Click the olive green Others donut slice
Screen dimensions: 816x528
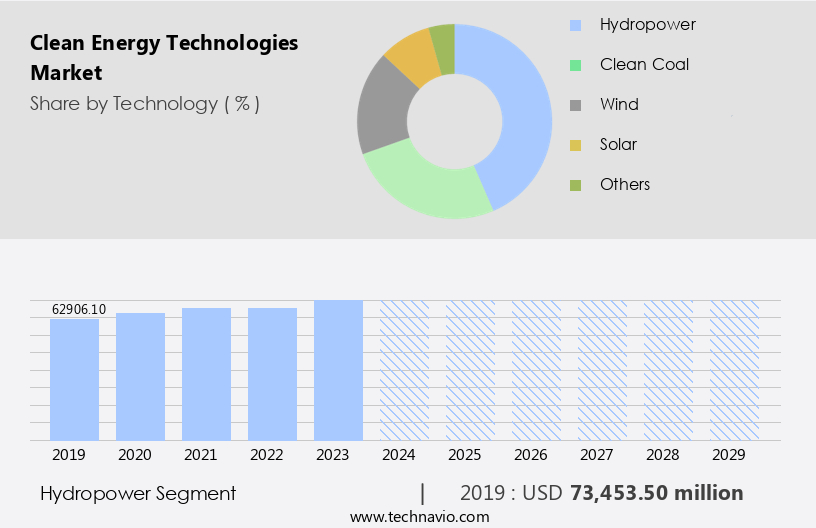[x=444, y=48]
